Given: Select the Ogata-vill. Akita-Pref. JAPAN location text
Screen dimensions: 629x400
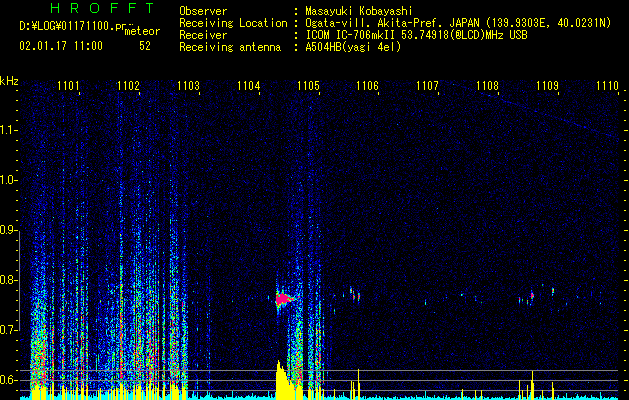Looking at the screenshot, I should 458,23.
